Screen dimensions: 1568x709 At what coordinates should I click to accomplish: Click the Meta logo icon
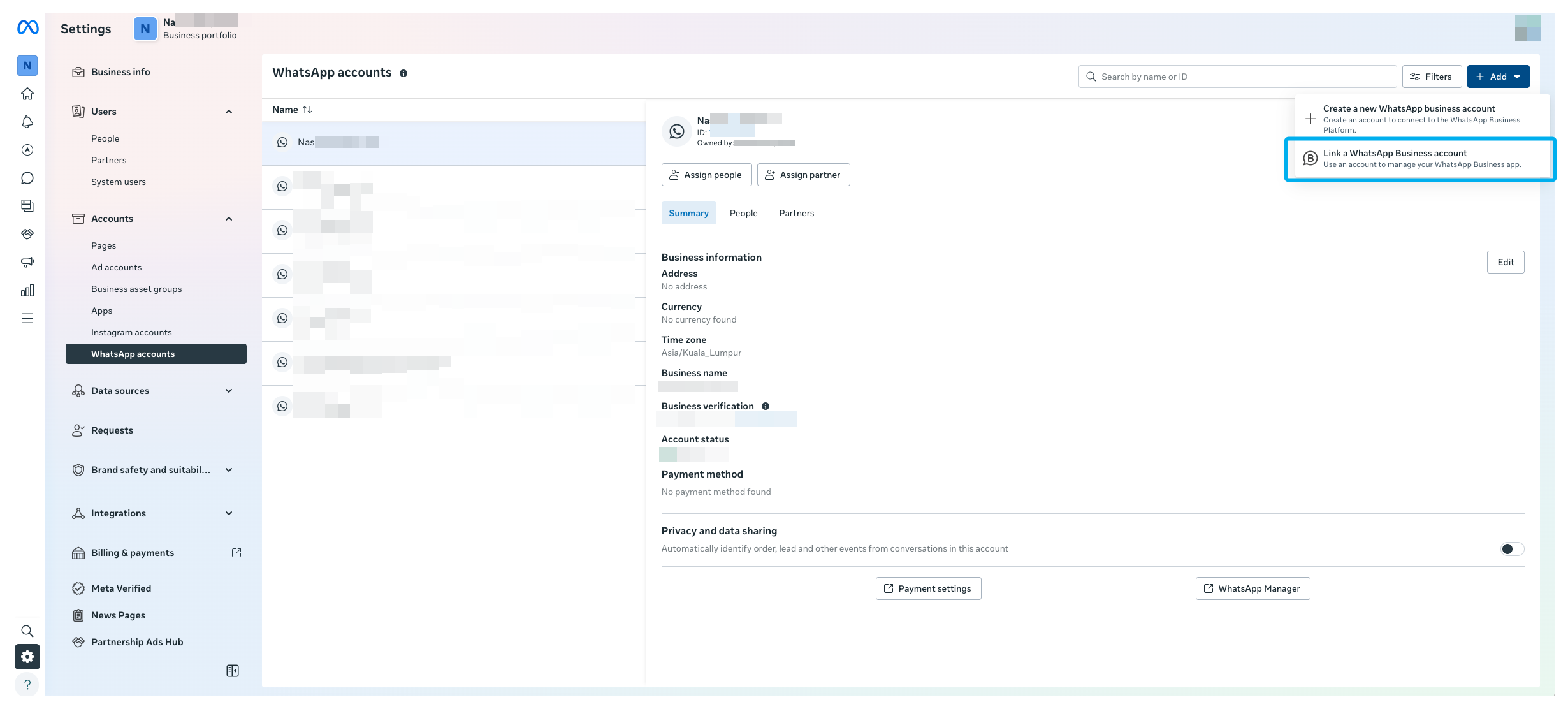click(x=27, y=27)
